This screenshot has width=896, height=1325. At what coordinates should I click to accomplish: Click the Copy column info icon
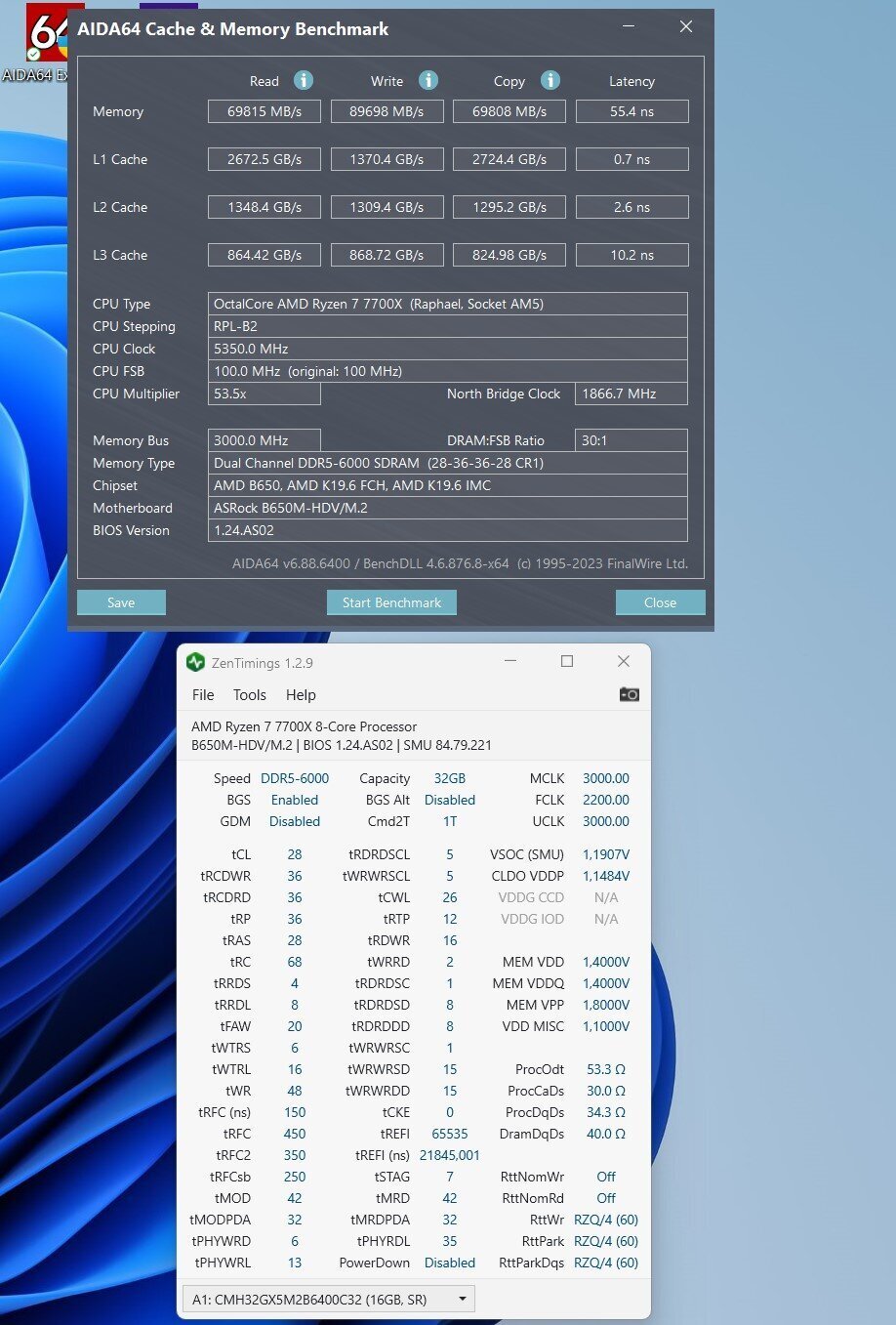(x=550, y=80)
